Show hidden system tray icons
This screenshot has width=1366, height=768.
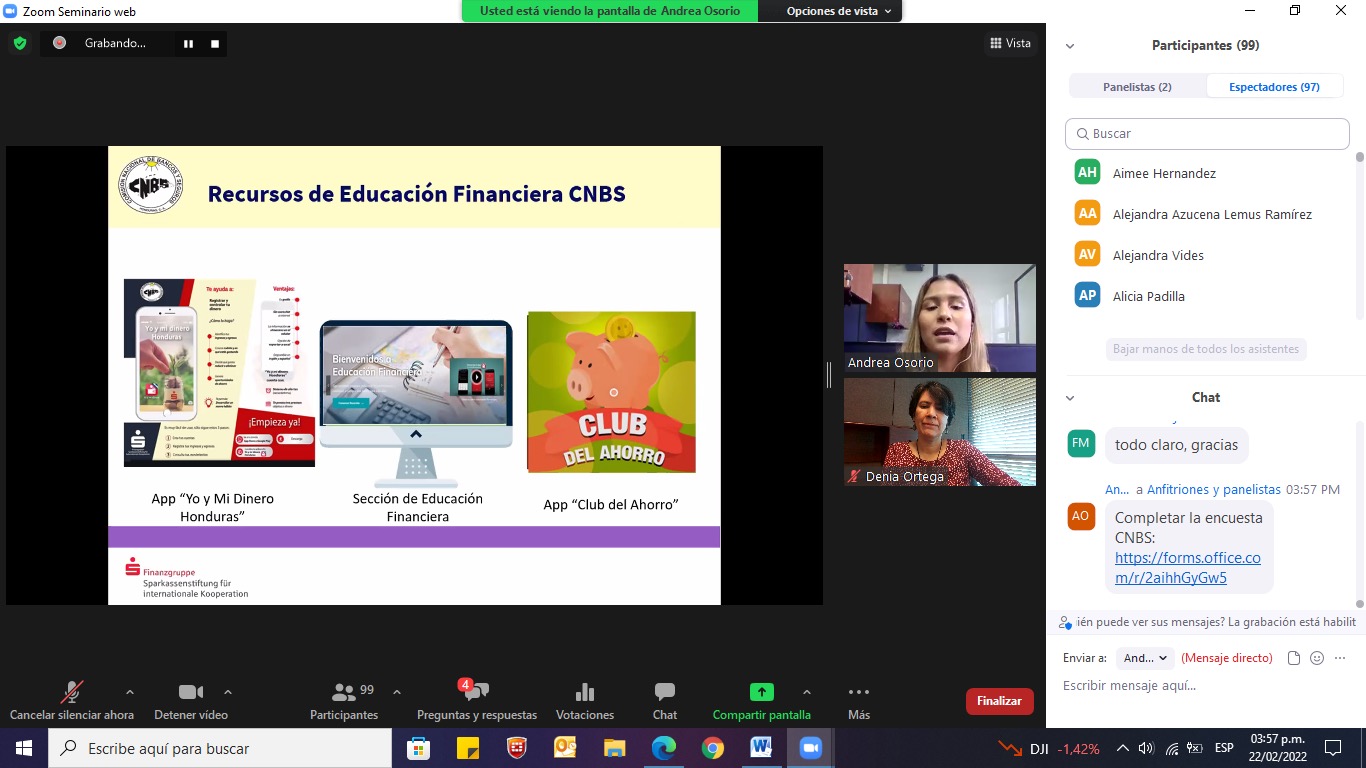(1122, 748)
